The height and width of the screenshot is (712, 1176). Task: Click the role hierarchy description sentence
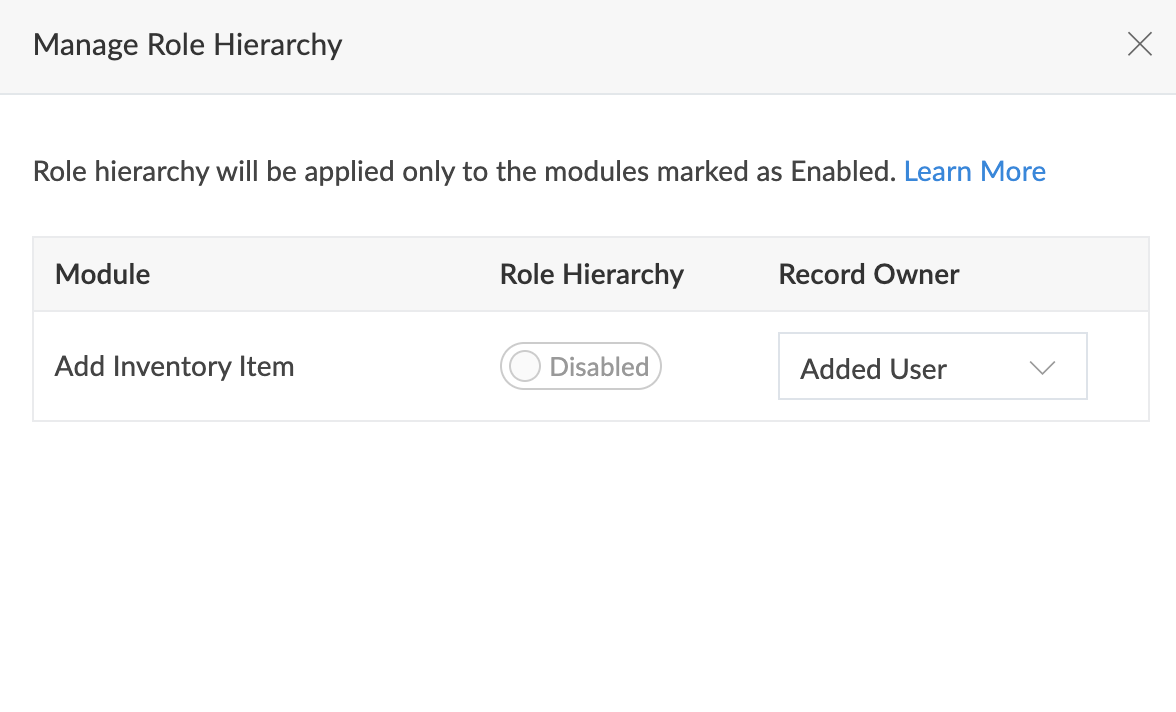(x=462, y=172)
